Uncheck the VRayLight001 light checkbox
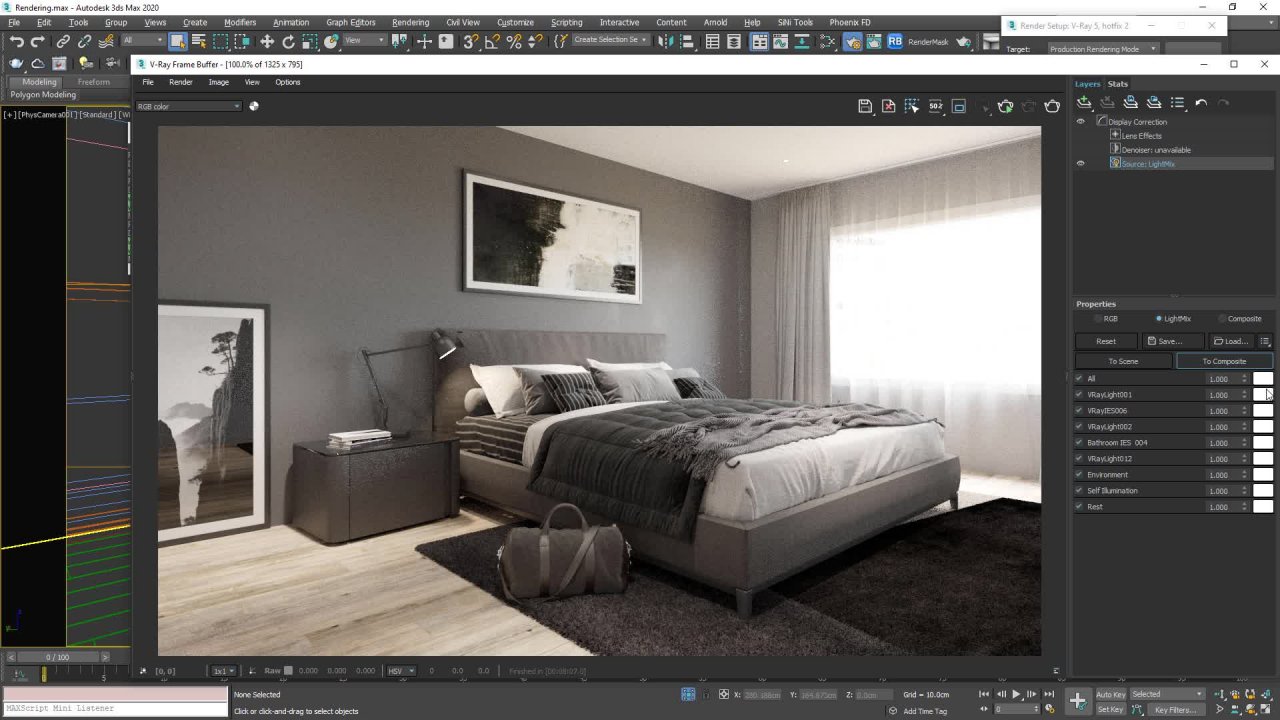 click(x=1079, y=395)
